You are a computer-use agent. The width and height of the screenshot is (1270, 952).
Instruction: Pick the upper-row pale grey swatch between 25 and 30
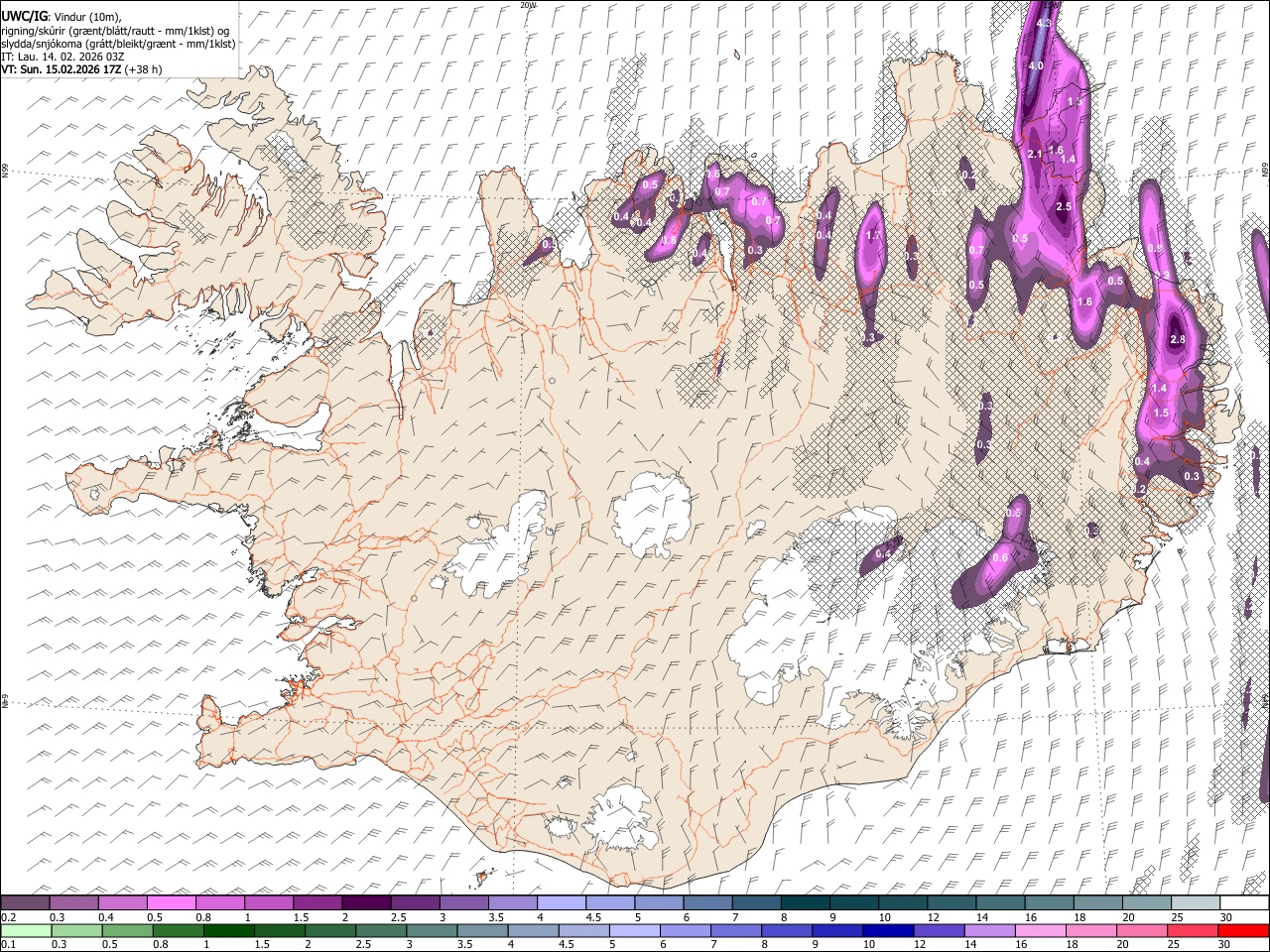pos(1194,903)
